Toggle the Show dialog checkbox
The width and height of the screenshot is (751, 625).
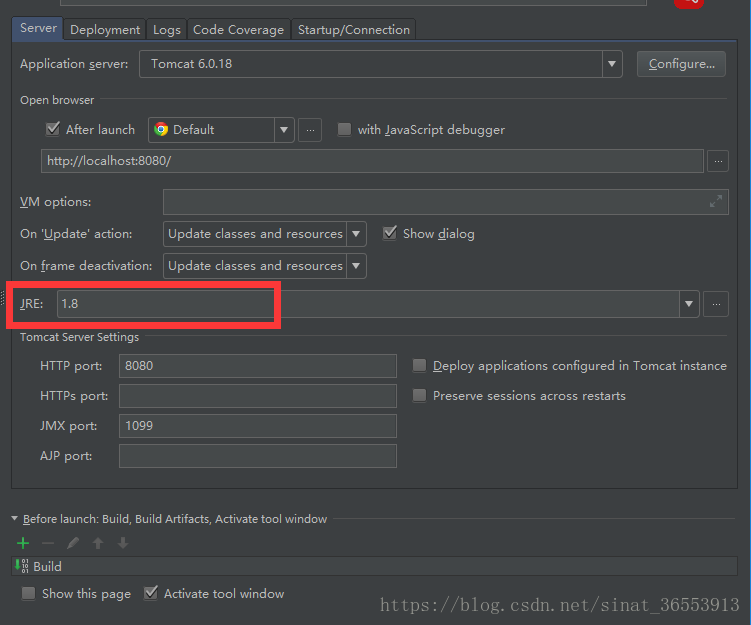pyautogui.click(x=390, y=233)
